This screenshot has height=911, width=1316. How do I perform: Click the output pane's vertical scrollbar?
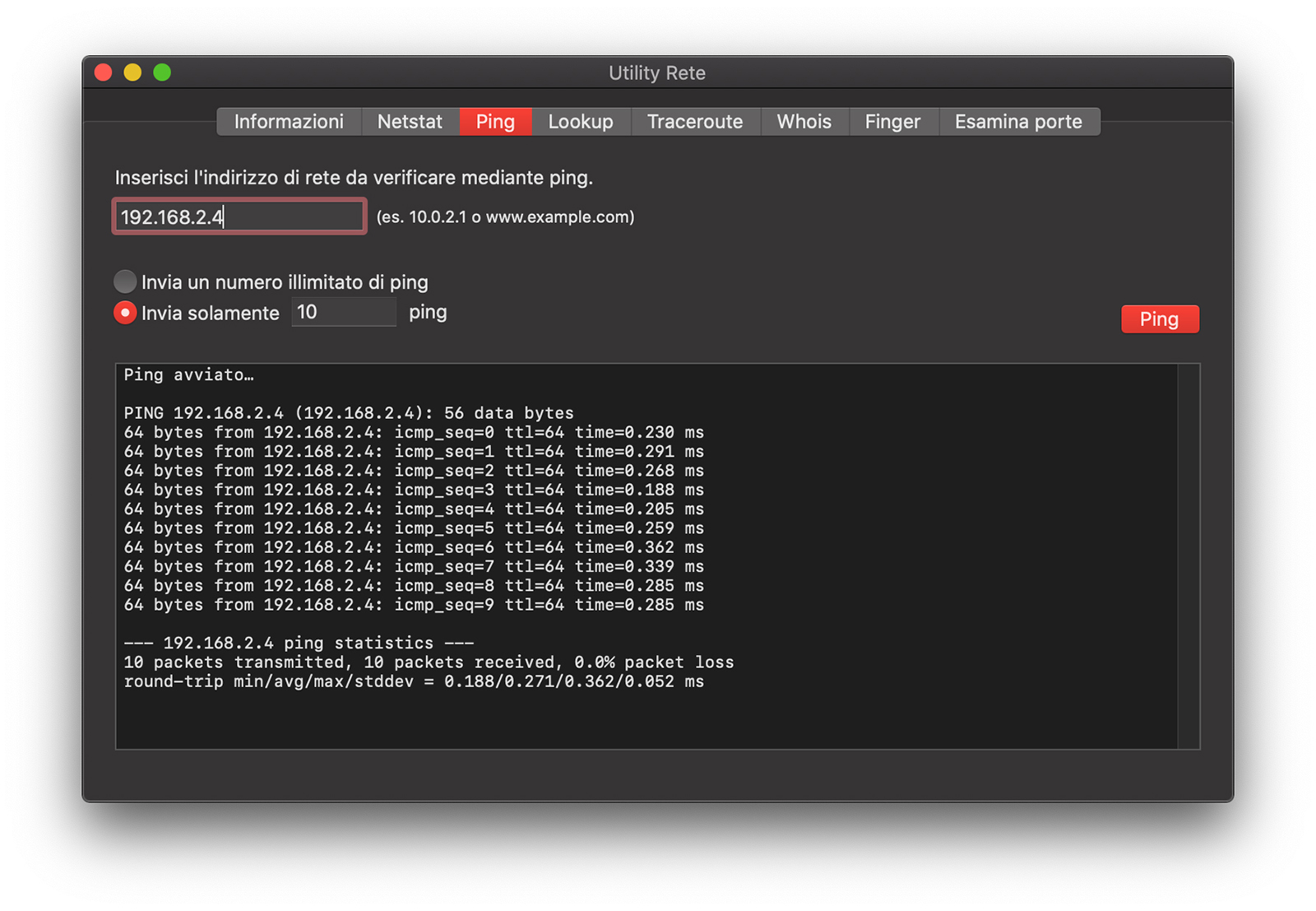point(1189,556)
